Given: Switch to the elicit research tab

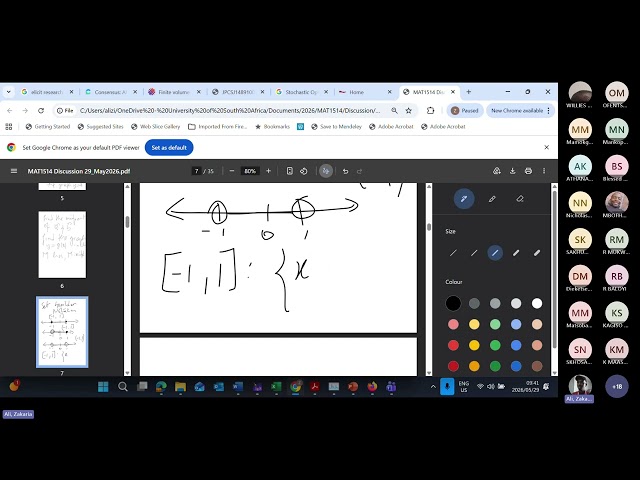Looking at the screenshot, I should [x=47, y=92].
